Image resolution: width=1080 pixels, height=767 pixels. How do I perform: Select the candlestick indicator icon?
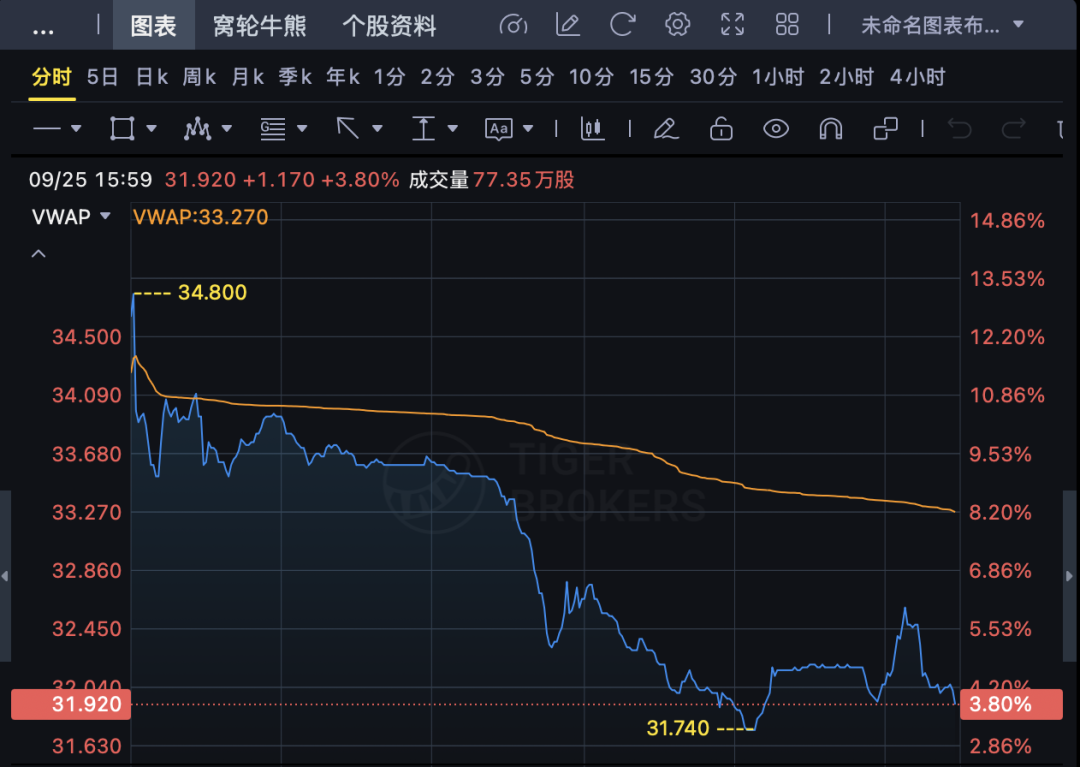pos(593,128)
